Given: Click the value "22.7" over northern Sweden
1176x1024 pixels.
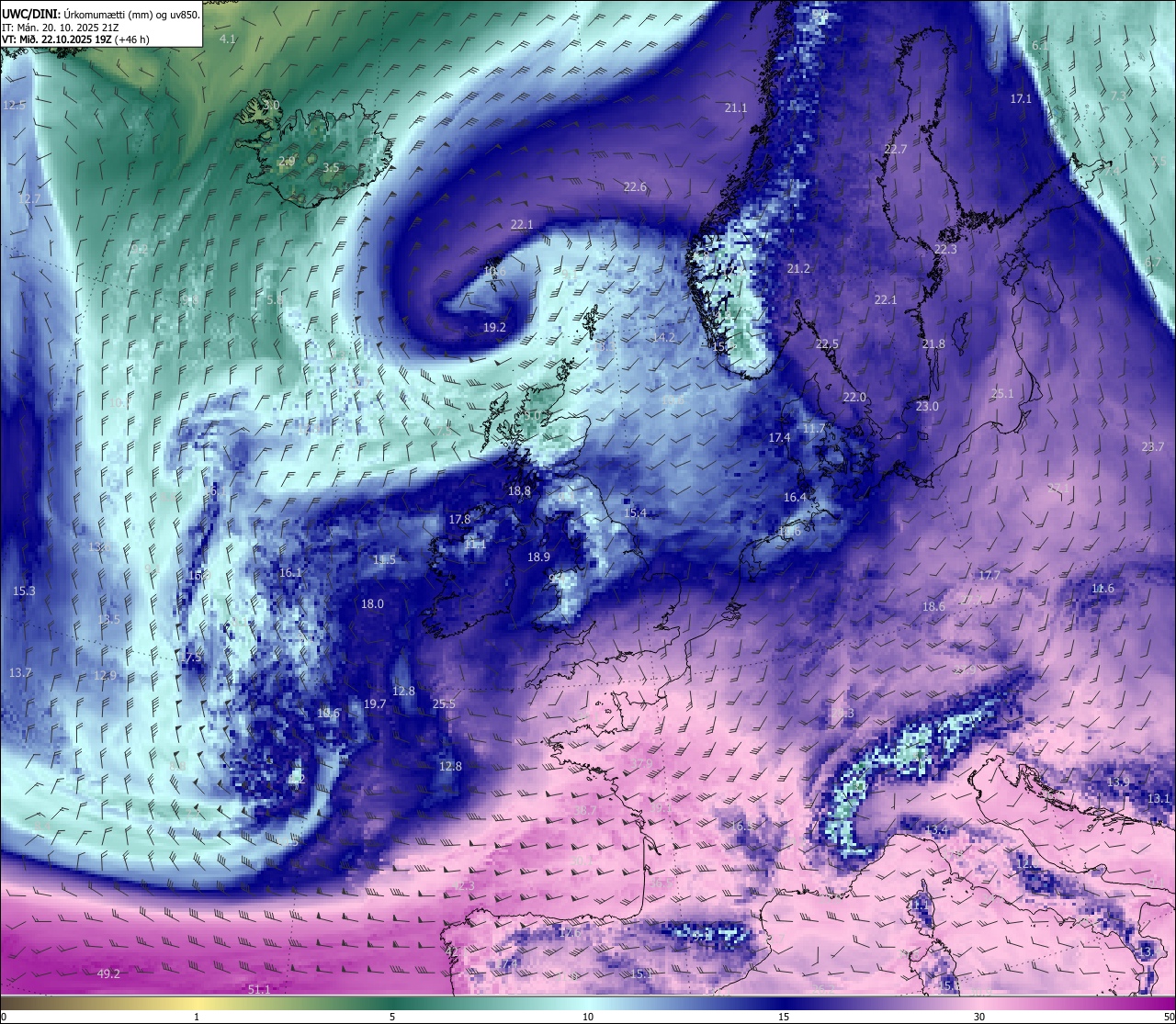Looking at the screenshot, I should click(896, 149).
